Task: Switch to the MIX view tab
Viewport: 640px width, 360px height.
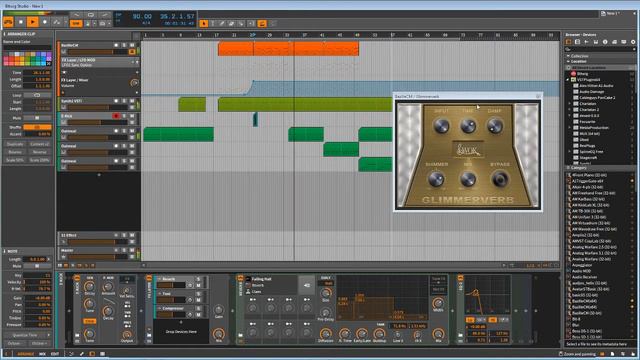Action: point(42,354)
